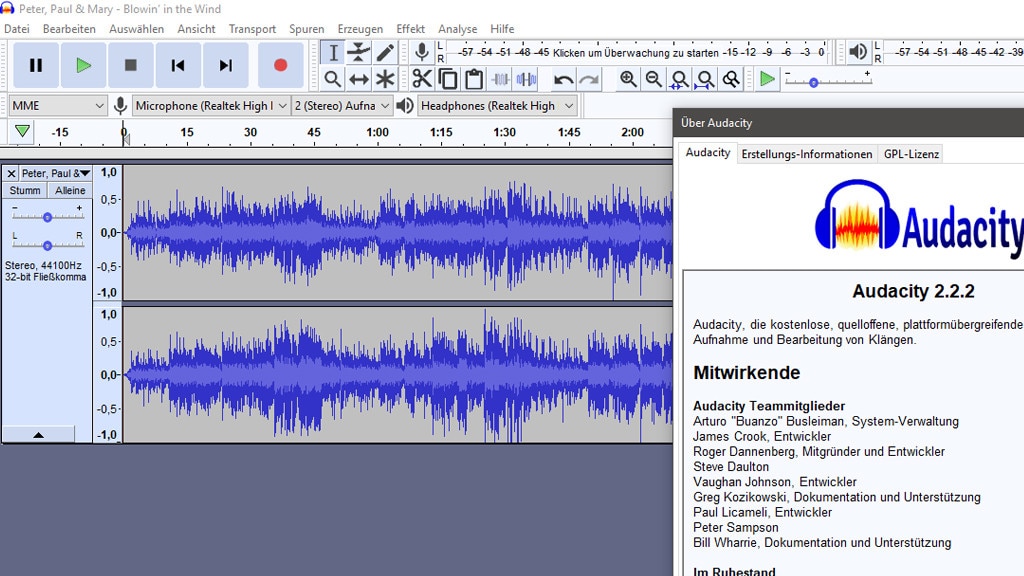Open the Transport menu
The width and height of the screenshot is (1024, 576).
pyautogui.click(x=252, y=28)
